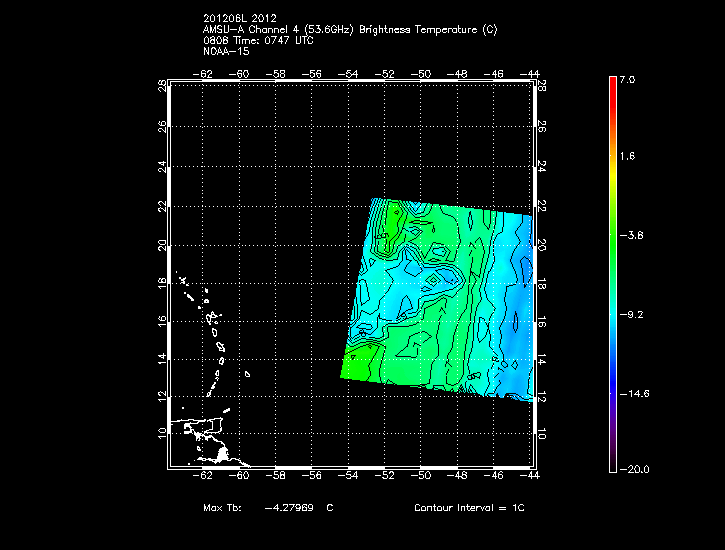Click the -44 longitude label on the top axis
The width and height of the screenshot is (725, 550).
pos(530,73)
